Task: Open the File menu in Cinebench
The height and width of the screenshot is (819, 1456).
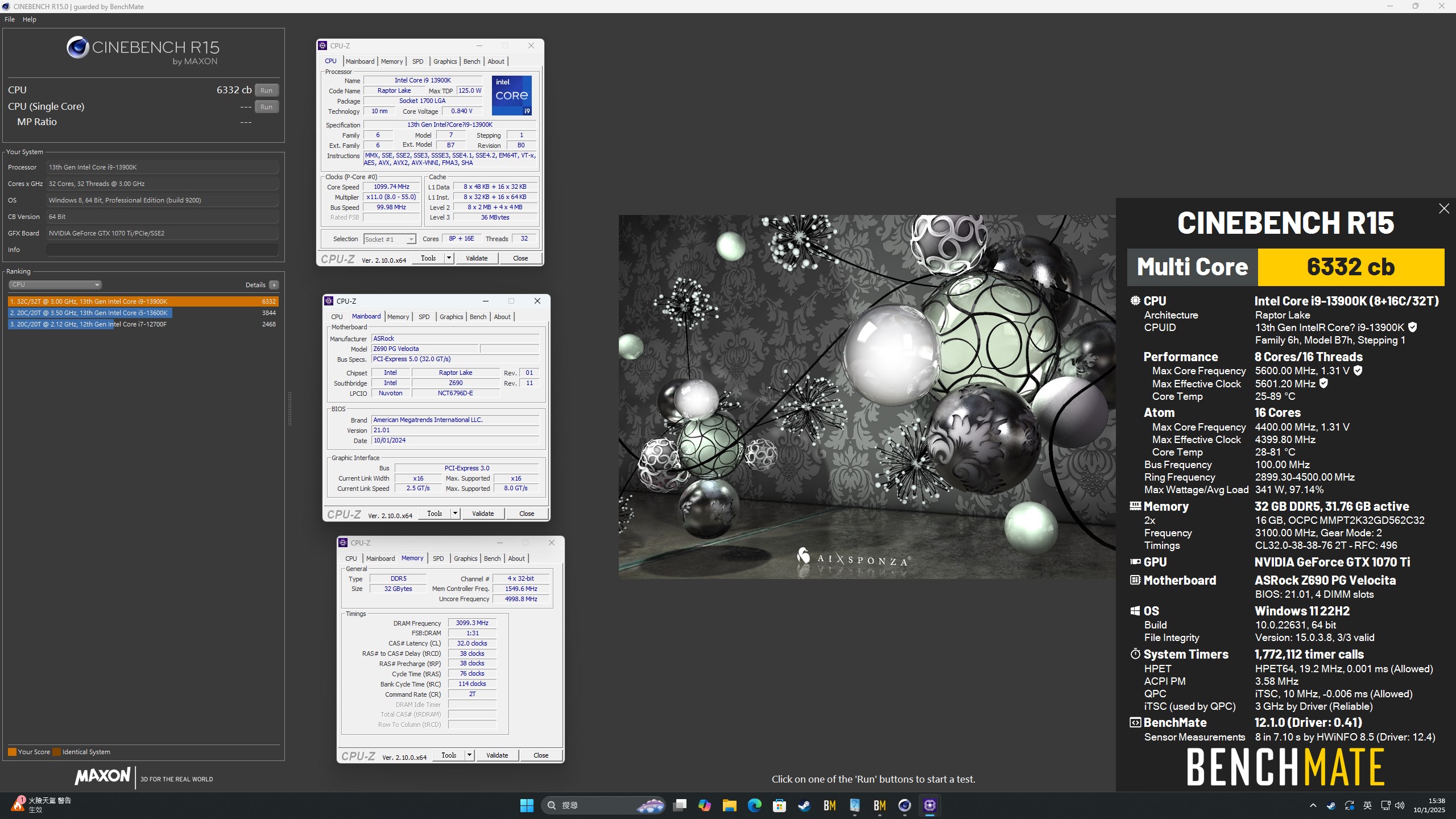Action: [10, 19]
